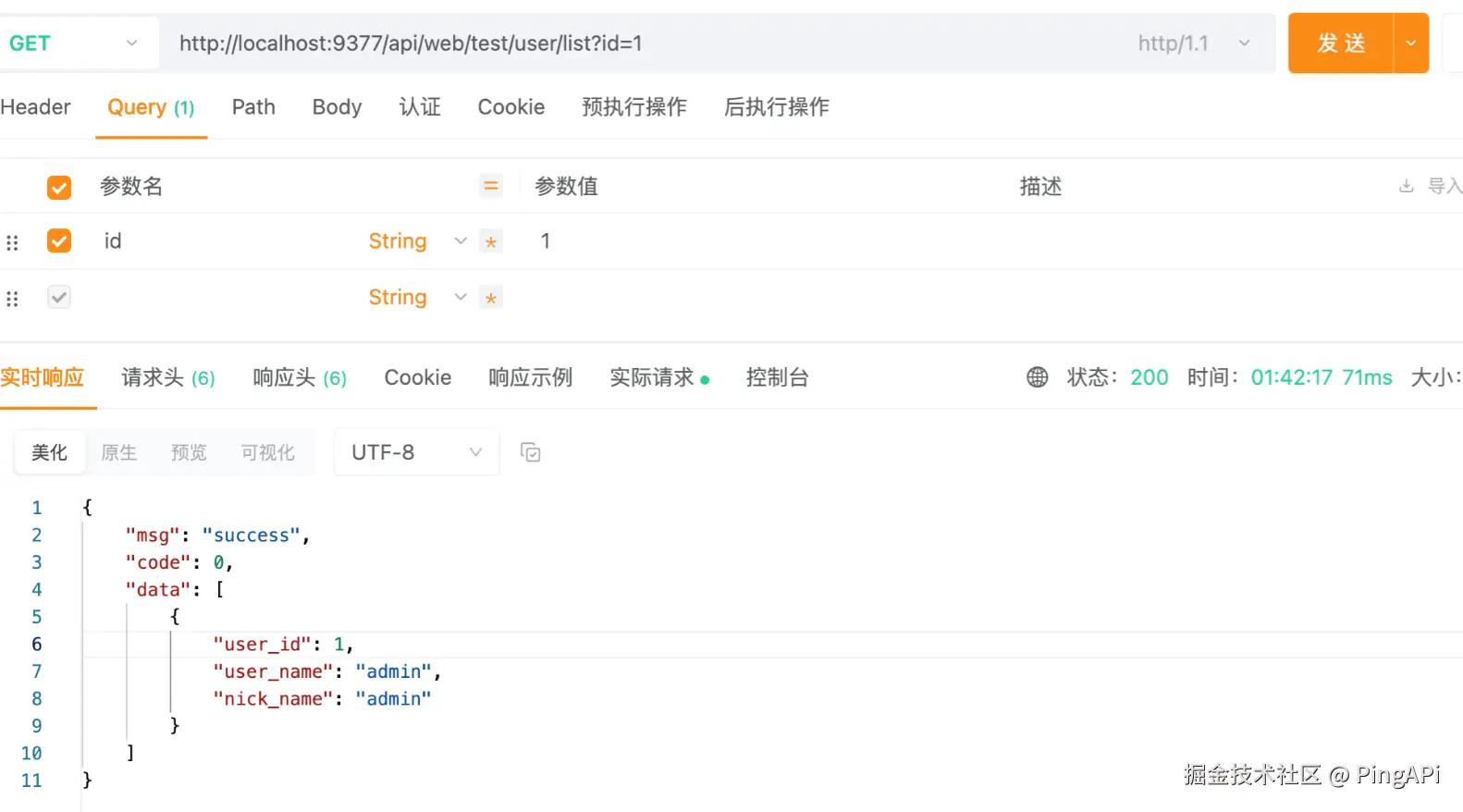This screenshot has height=812, width=1463.
Task: Click the globe icon next to status
Action: [1037, 377]
